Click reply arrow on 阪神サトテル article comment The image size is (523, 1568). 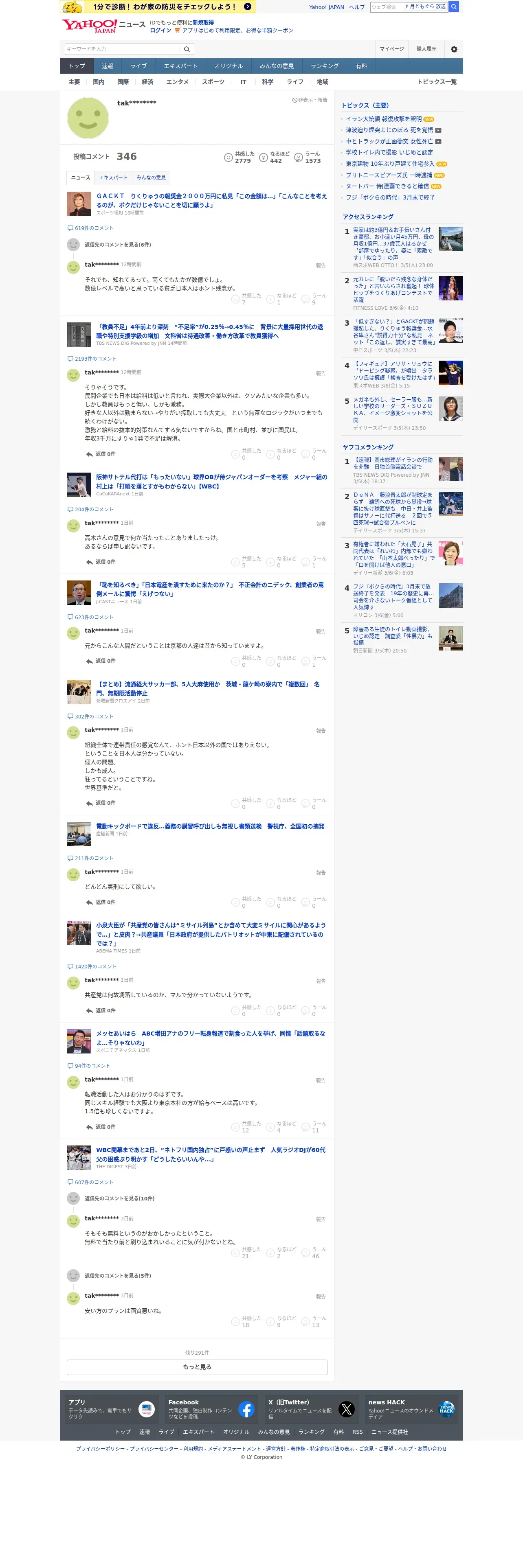(x=90, y=562)
